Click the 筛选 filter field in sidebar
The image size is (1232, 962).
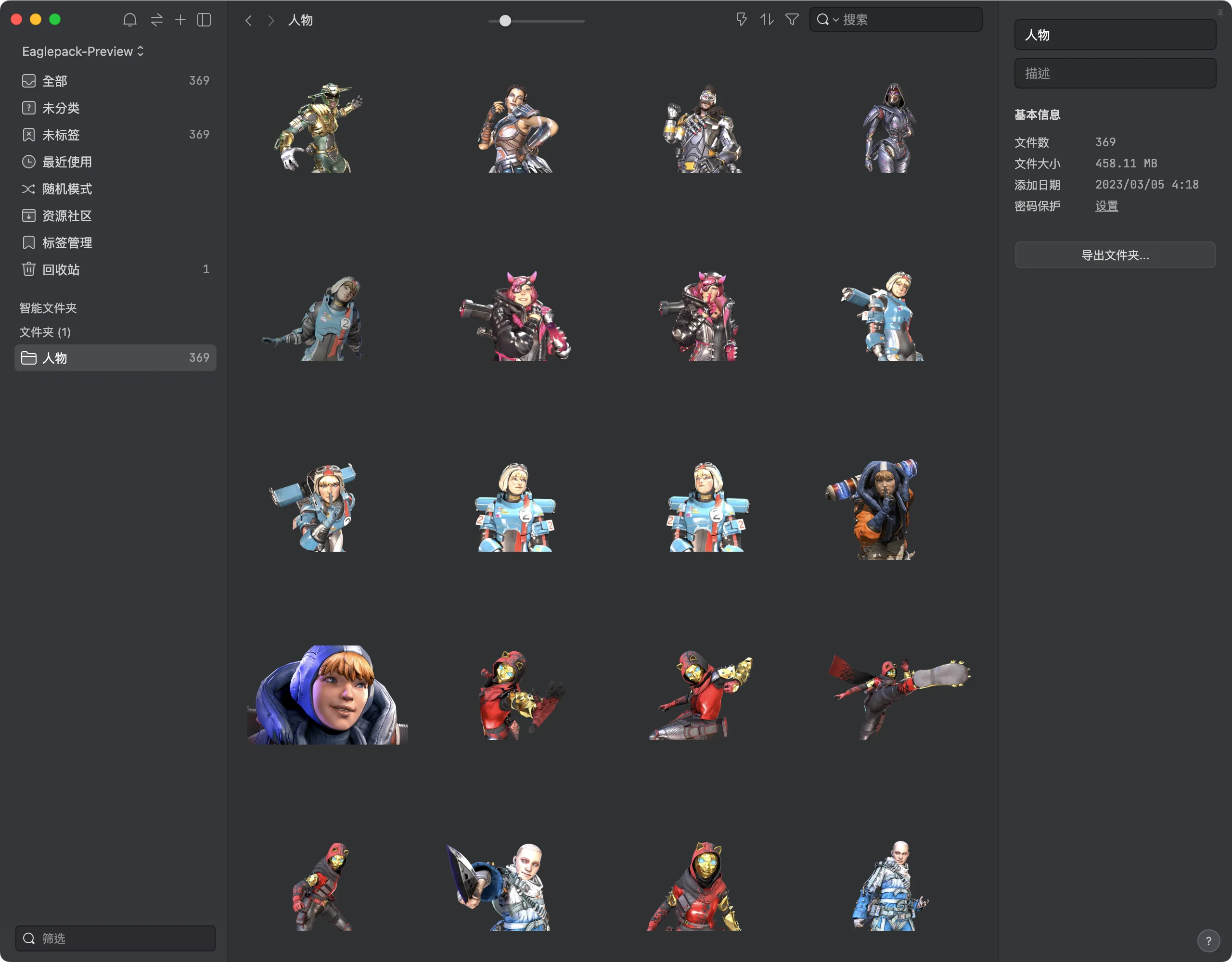point(115,938)
